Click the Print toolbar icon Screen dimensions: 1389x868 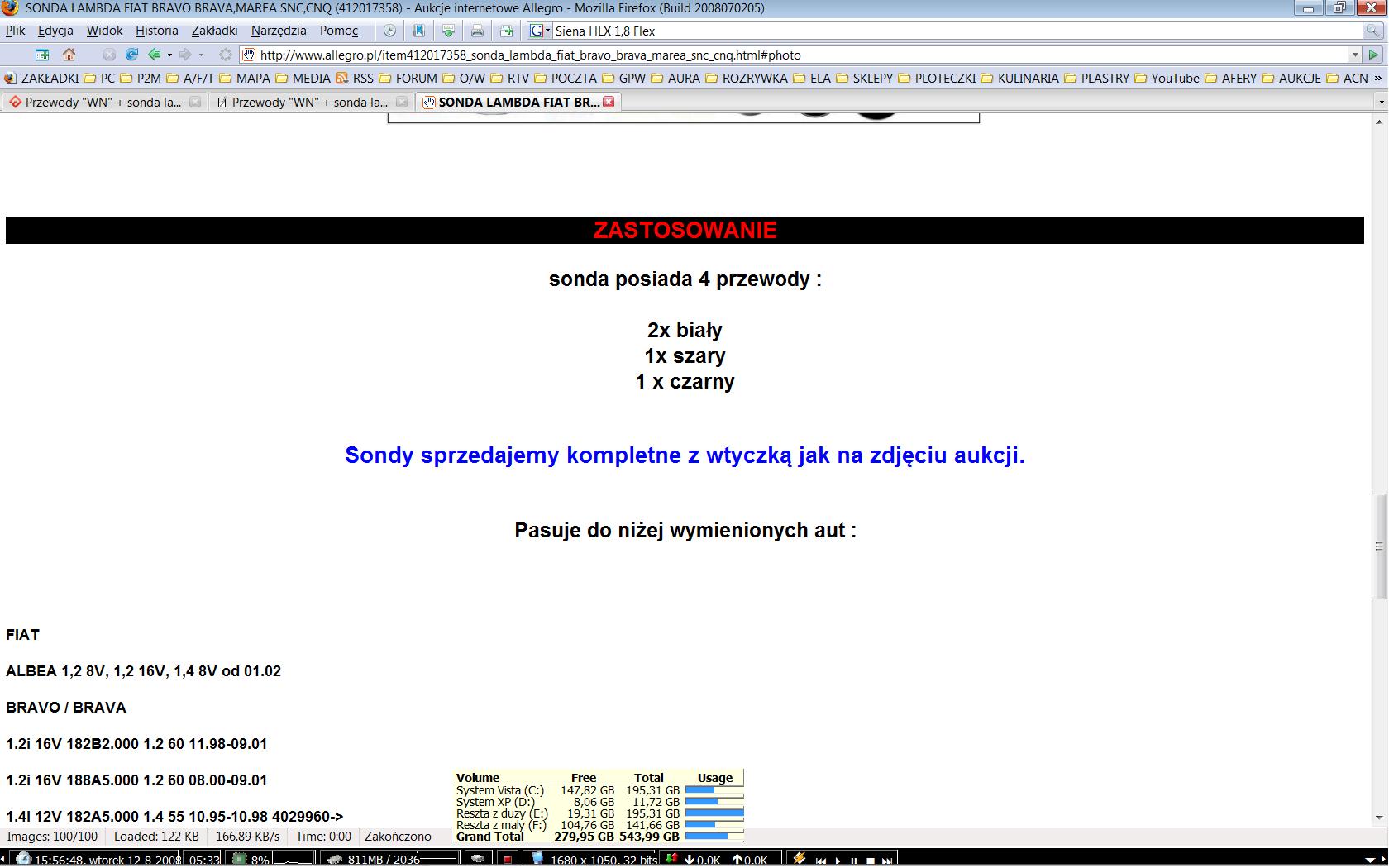point(477,31)
